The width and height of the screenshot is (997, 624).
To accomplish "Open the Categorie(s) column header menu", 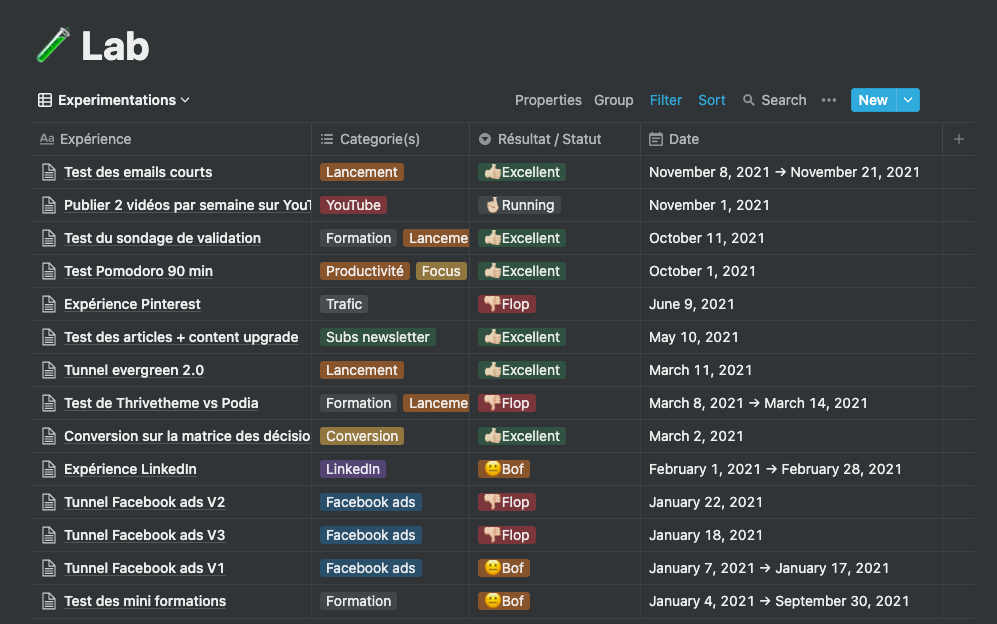I will tap(380, 139).
